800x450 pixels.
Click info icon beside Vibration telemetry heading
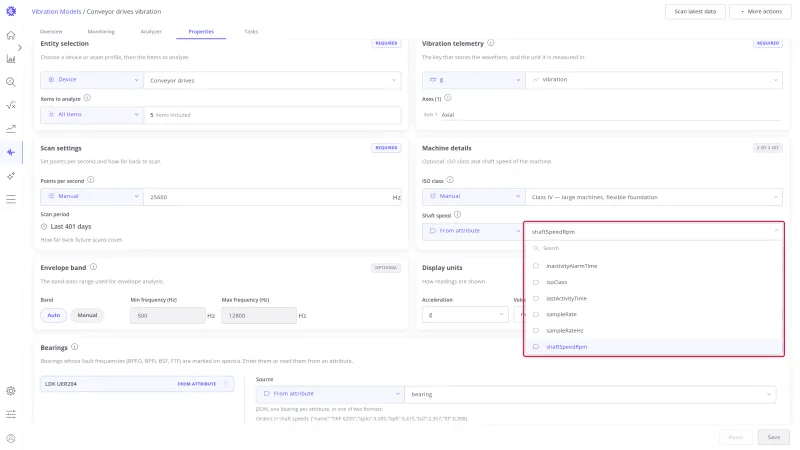pyautogui.click(x=490, y=43)
